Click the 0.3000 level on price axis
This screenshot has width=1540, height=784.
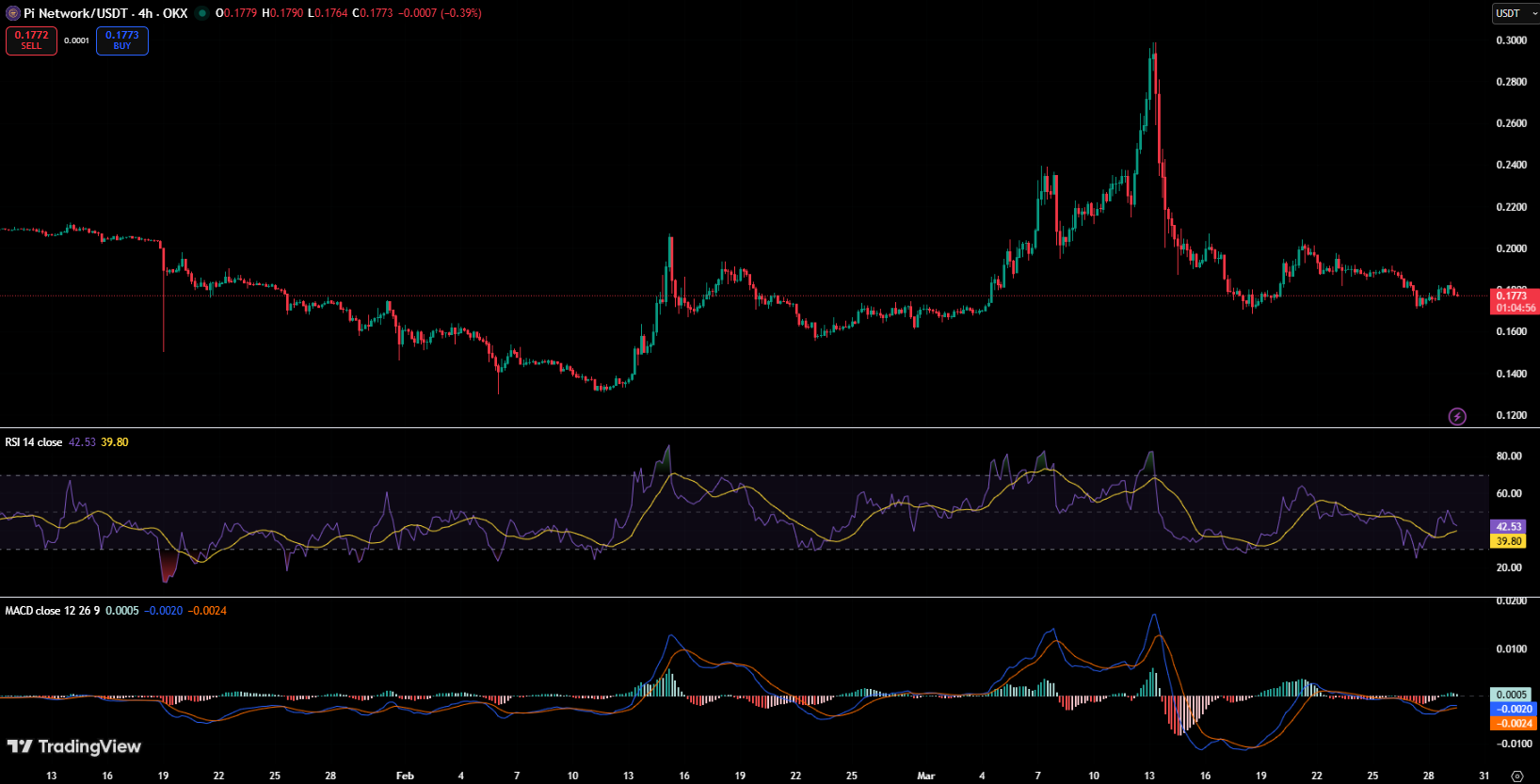click(x=1512, y=40)
